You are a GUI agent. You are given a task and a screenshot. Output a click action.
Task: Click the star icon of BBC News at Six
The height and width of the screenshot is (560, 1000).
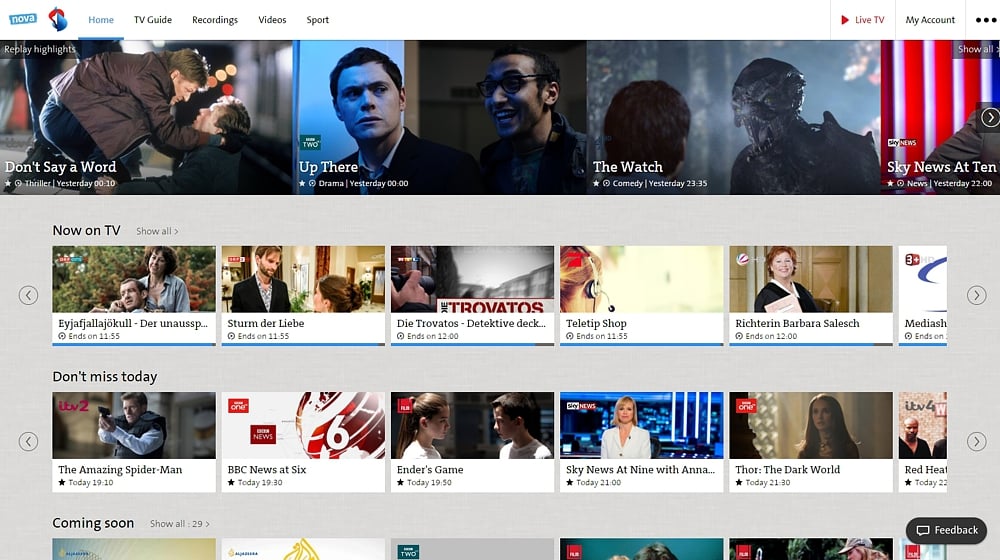(232, 482)
